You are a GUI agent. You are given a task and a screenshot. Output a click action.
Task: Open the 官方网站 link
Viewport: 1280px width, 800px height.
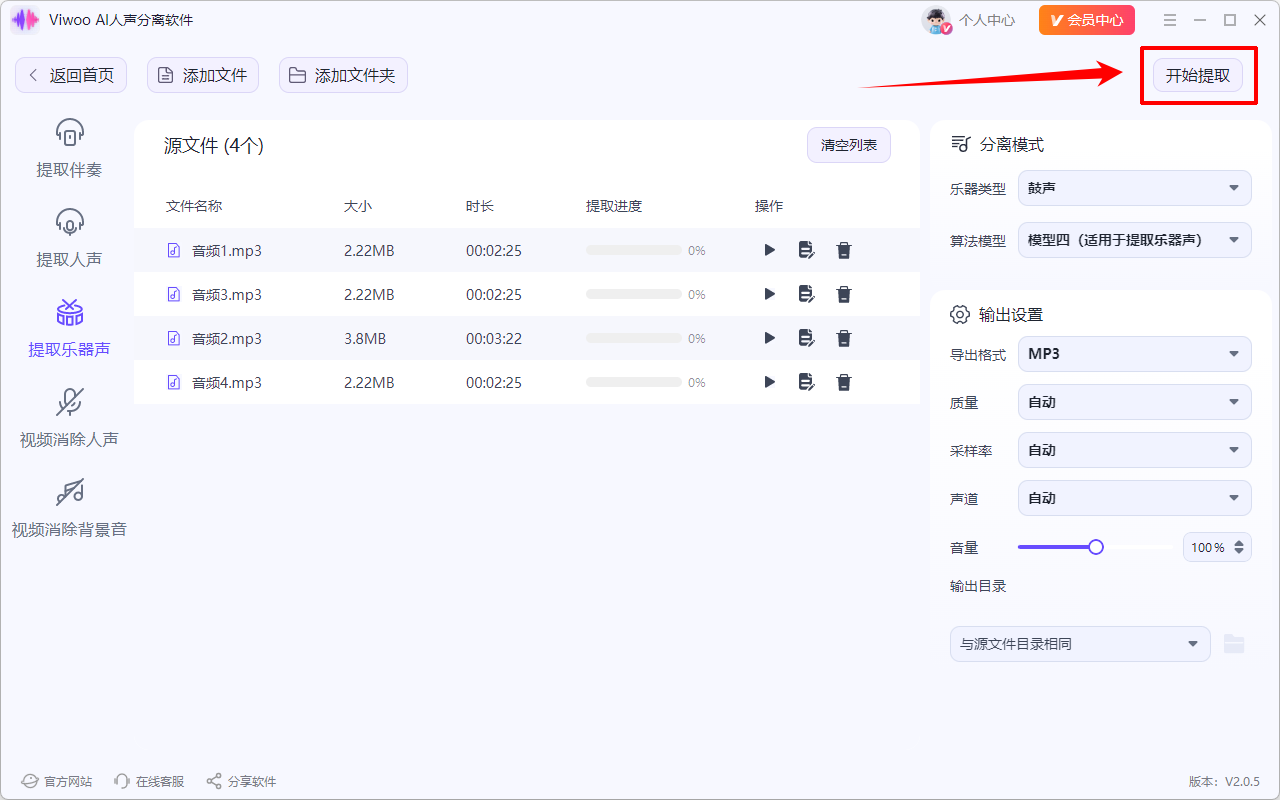(x=57, y=781)
